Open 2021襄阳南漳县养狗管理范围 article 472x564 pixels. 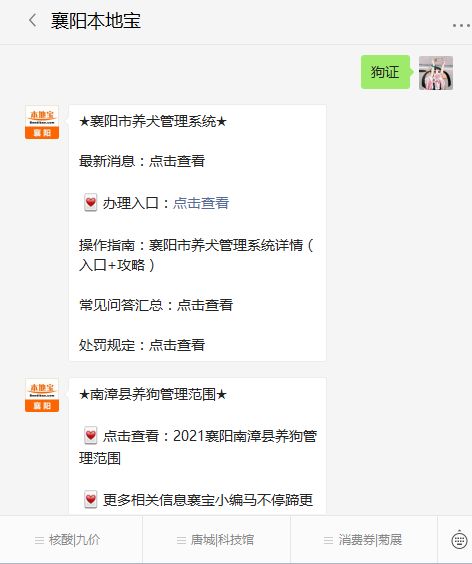(198, 447)
